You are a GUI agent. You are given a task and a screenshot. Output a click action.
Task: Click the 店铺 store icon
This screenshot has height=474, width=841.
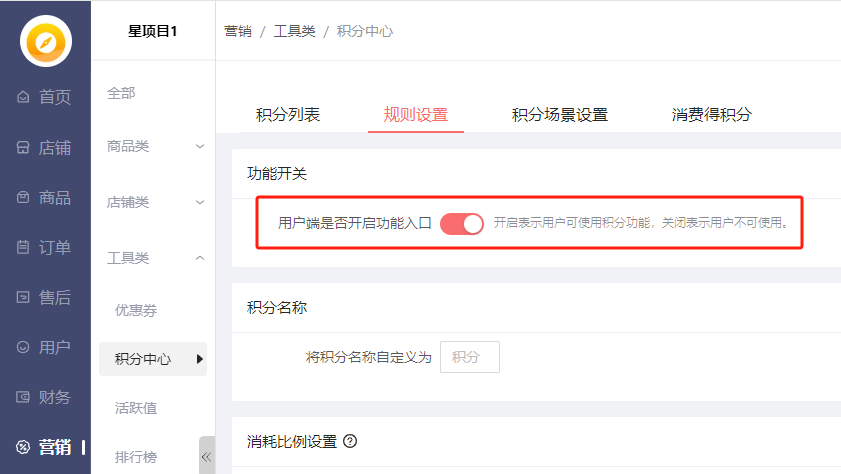[x=23, y=148]
